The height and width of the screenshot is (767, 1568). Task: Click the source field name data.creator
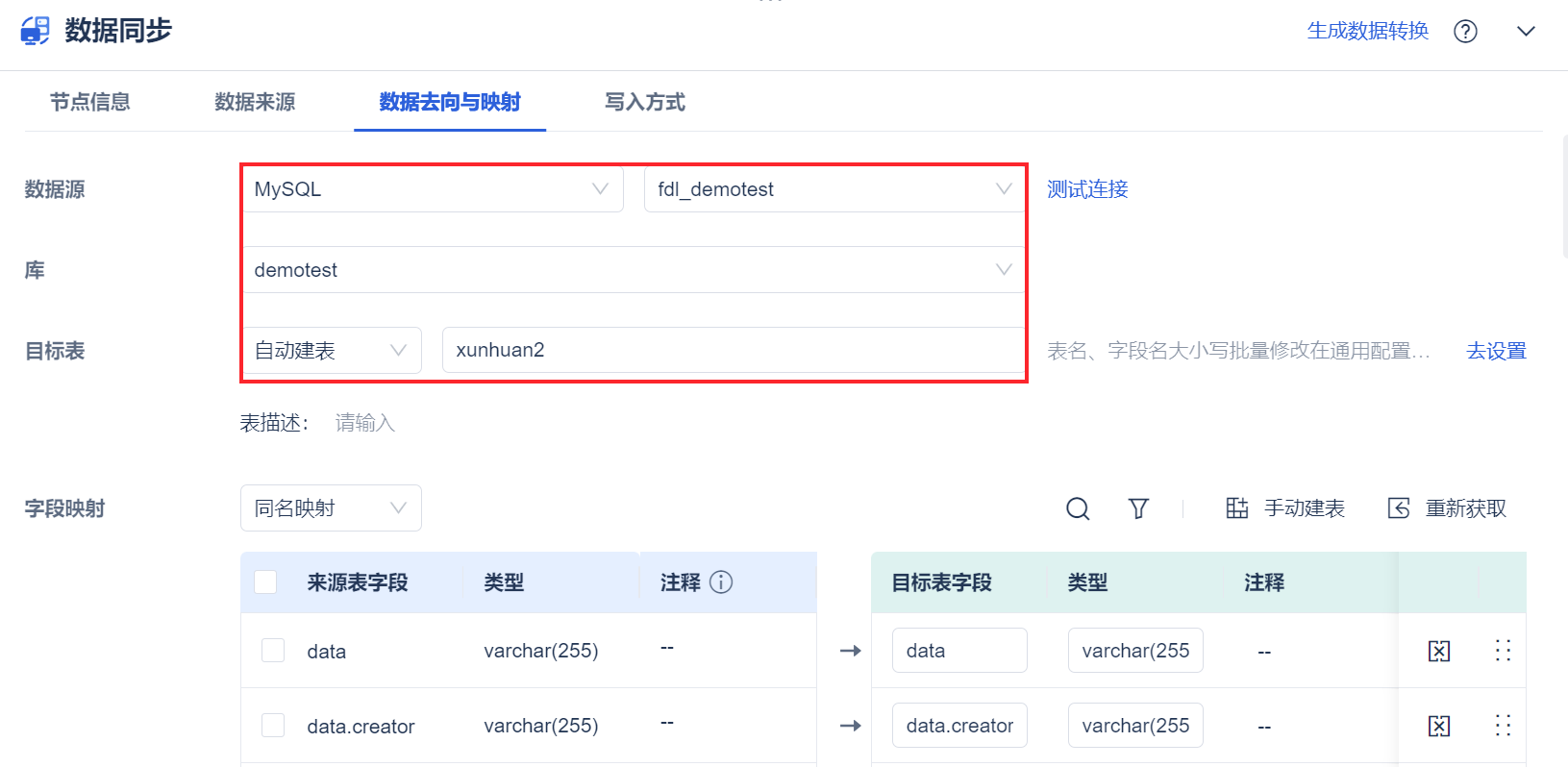click(x=361, y=727)
